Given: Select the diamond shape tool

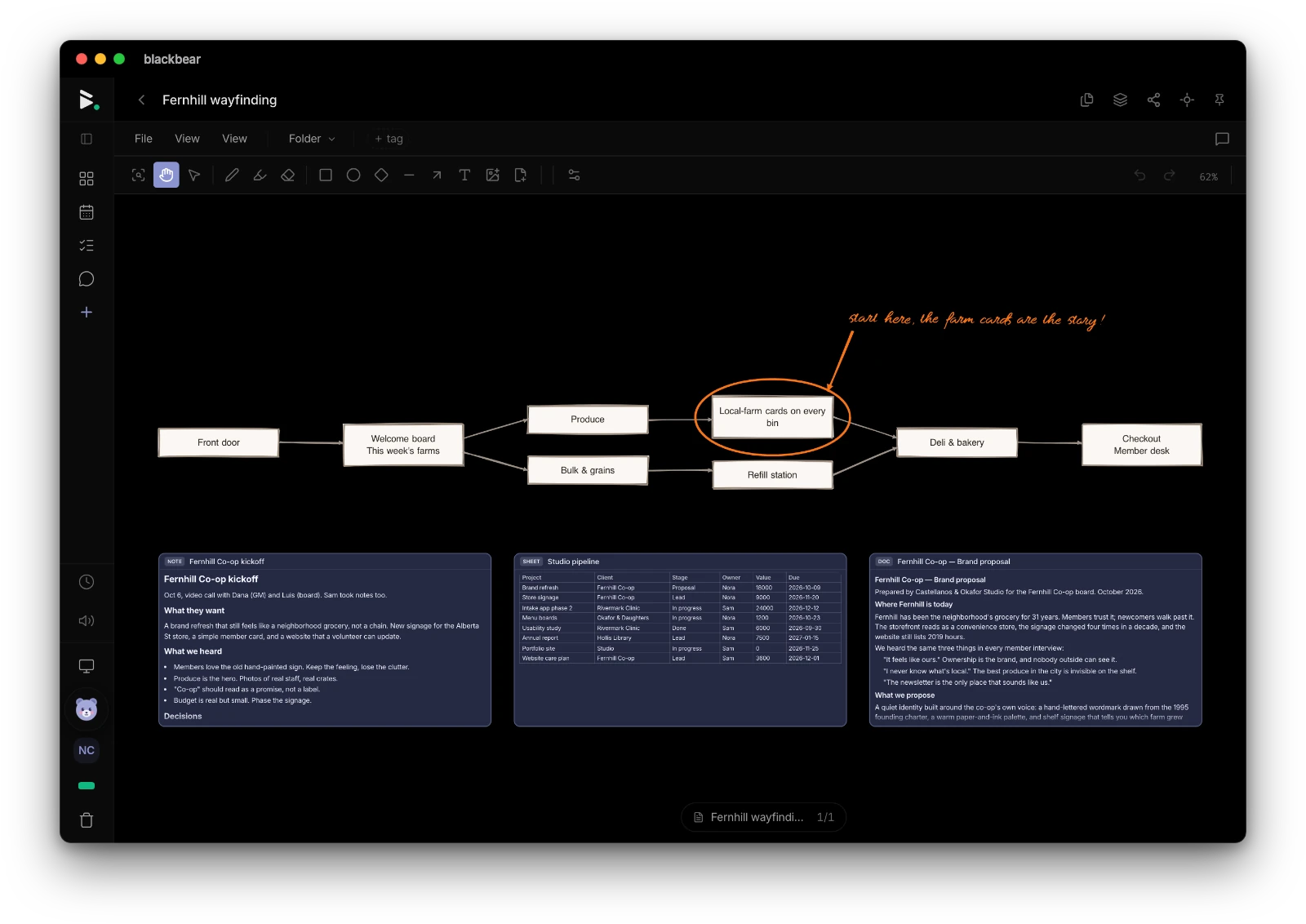Looking at the screenshot, I should click(x=381, y=175).
